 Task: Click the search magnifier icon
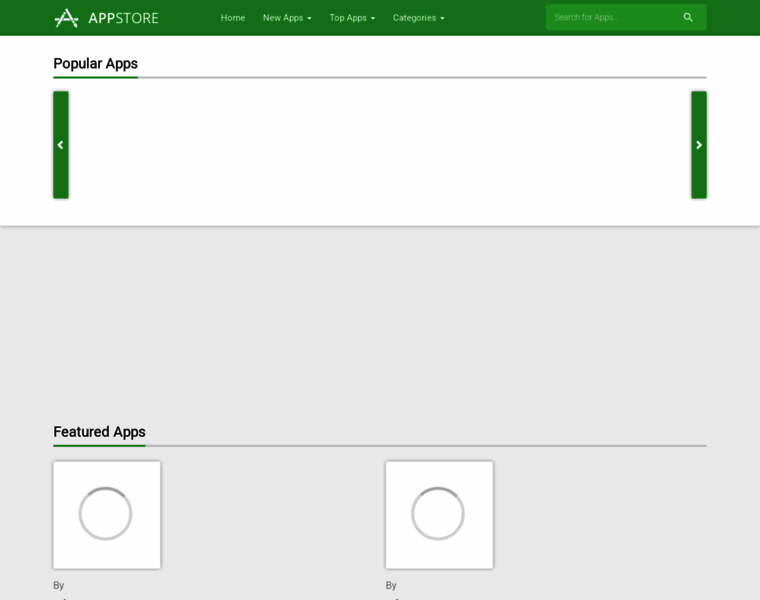click(x=688, y=17)
